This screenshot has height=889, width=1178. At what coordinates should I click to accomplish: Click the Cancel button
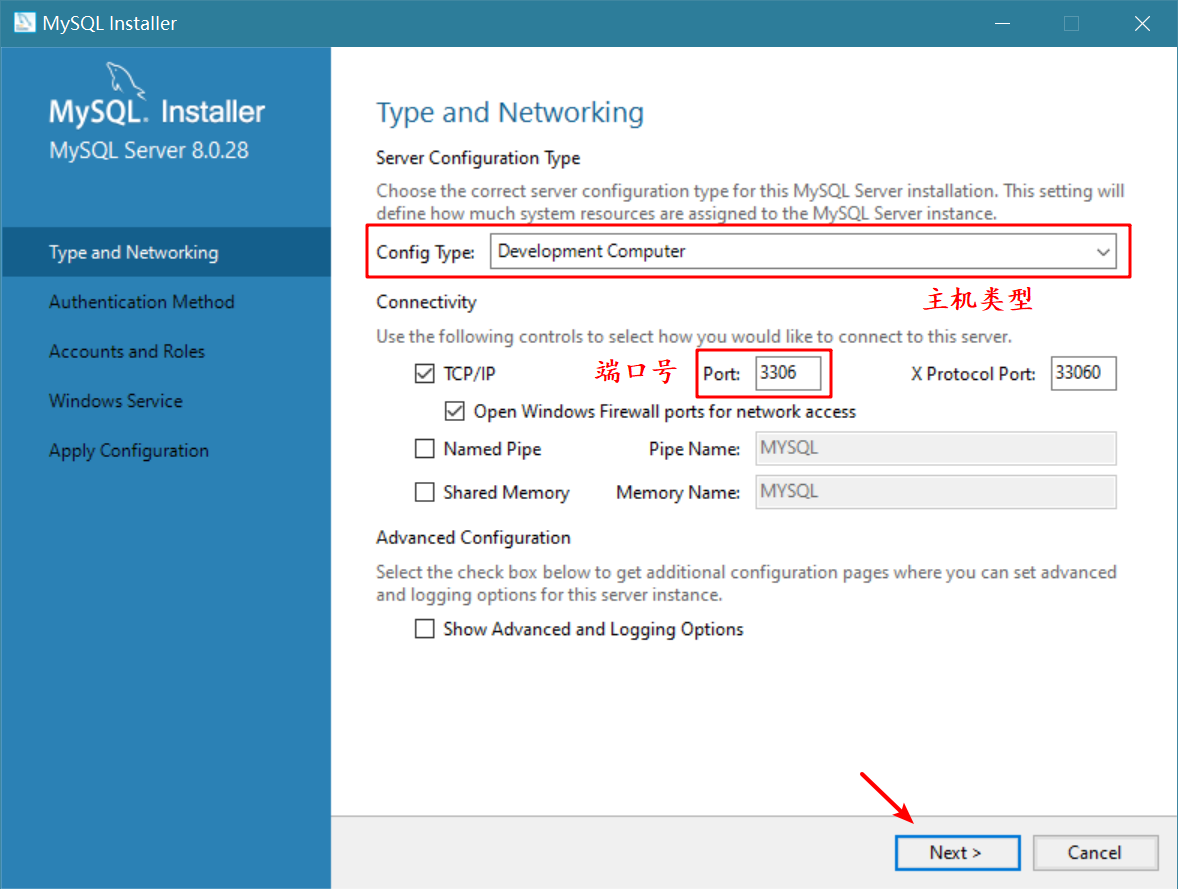[x=1095, y=853]
